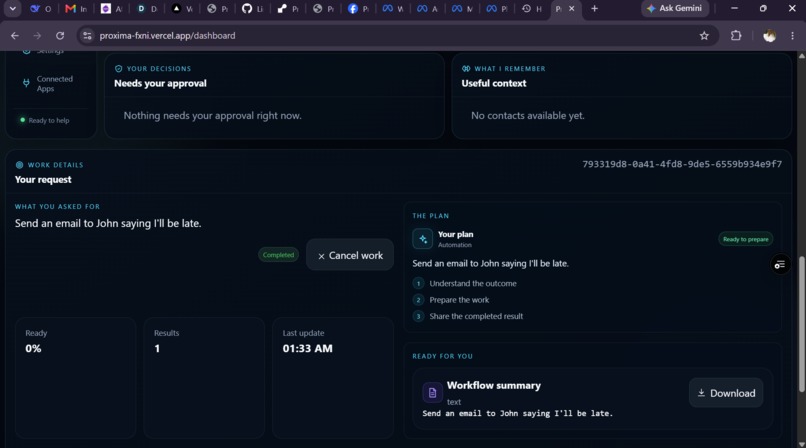Cancel the work request
Viewport: 806px width, 448px height.
(x=350, y=255)
